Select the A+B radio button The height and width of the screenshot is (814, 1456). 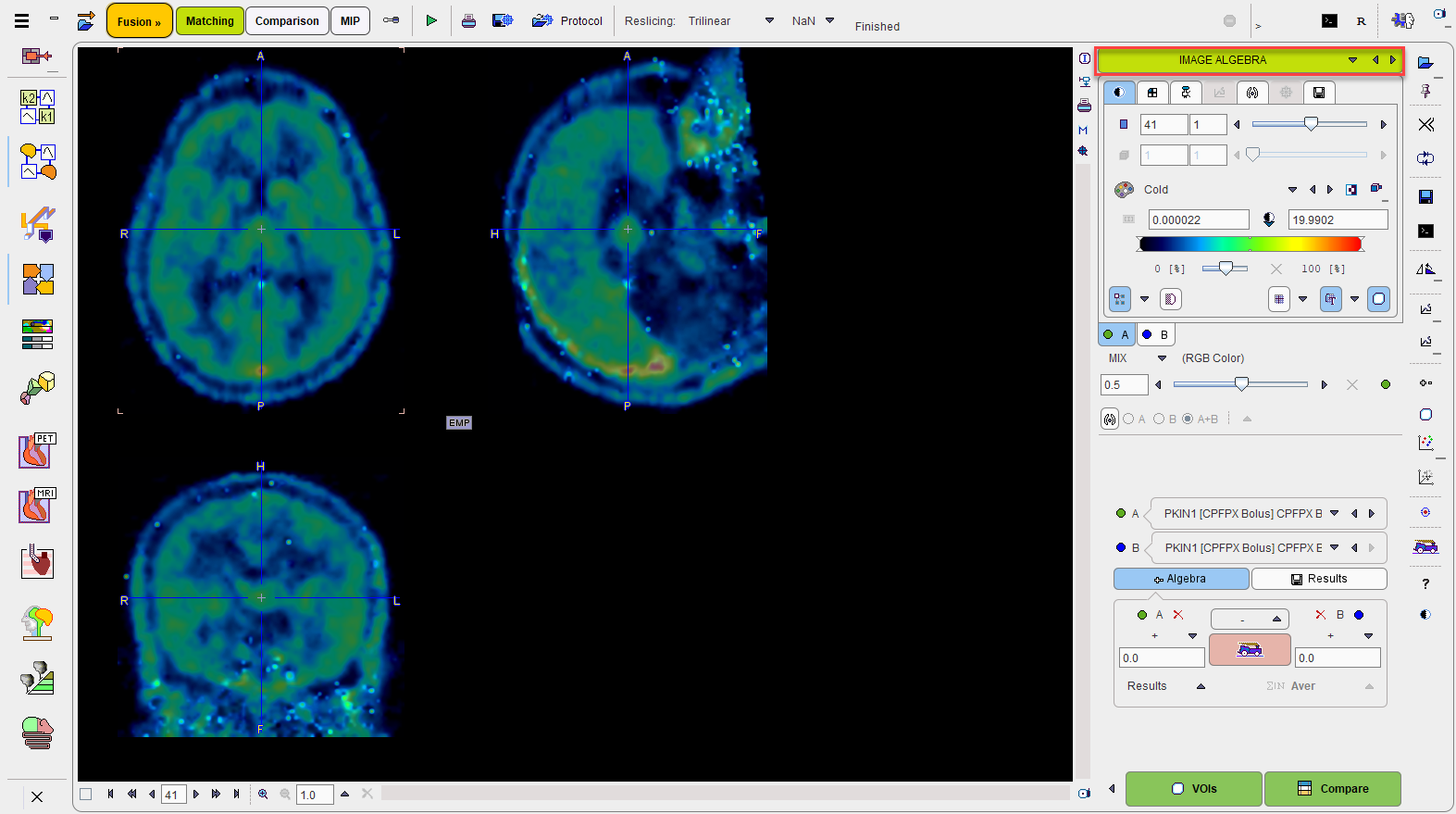click(x=1188, y=420)
